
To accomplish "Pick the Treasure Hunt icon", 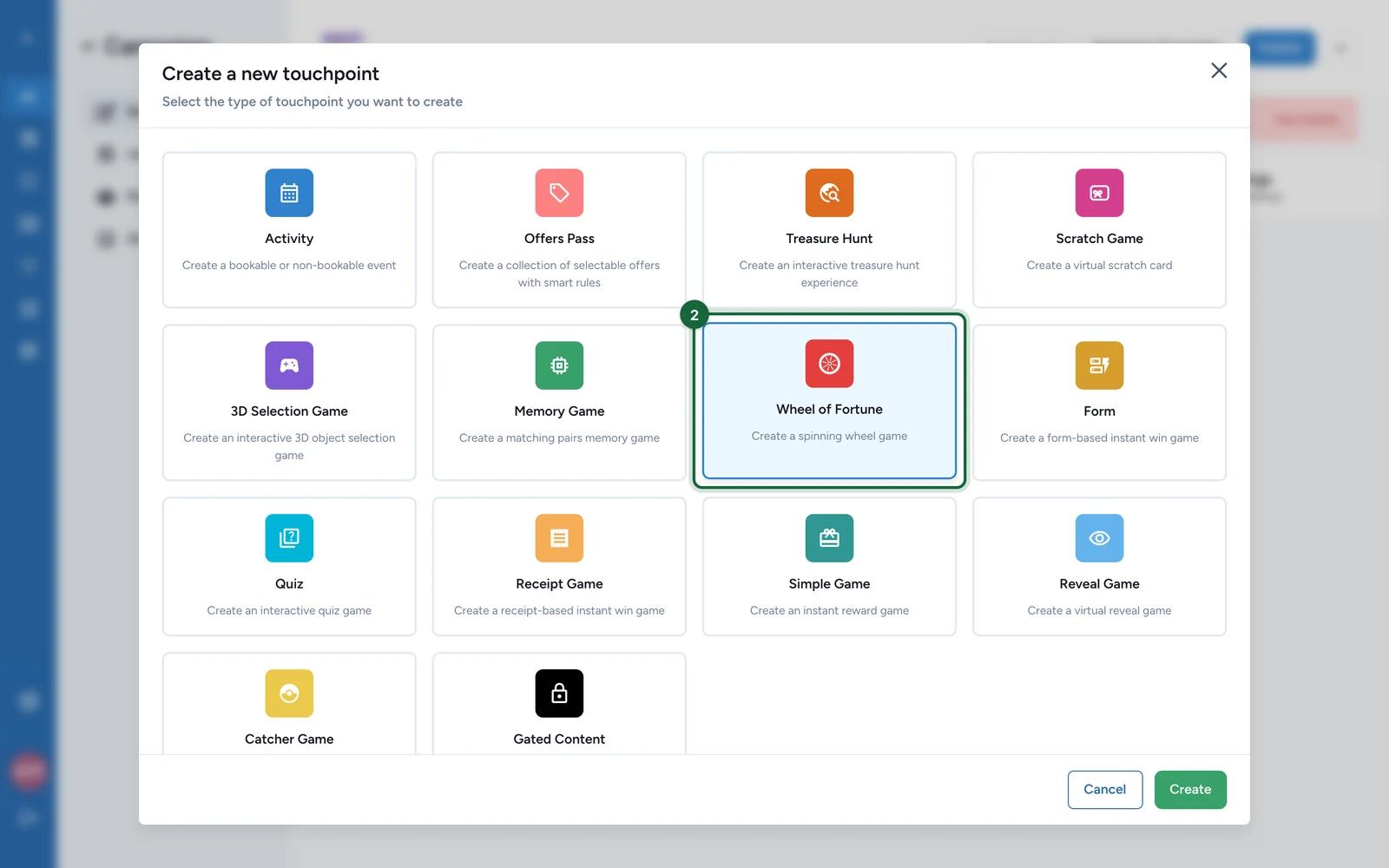I will [x=829, y=193].
